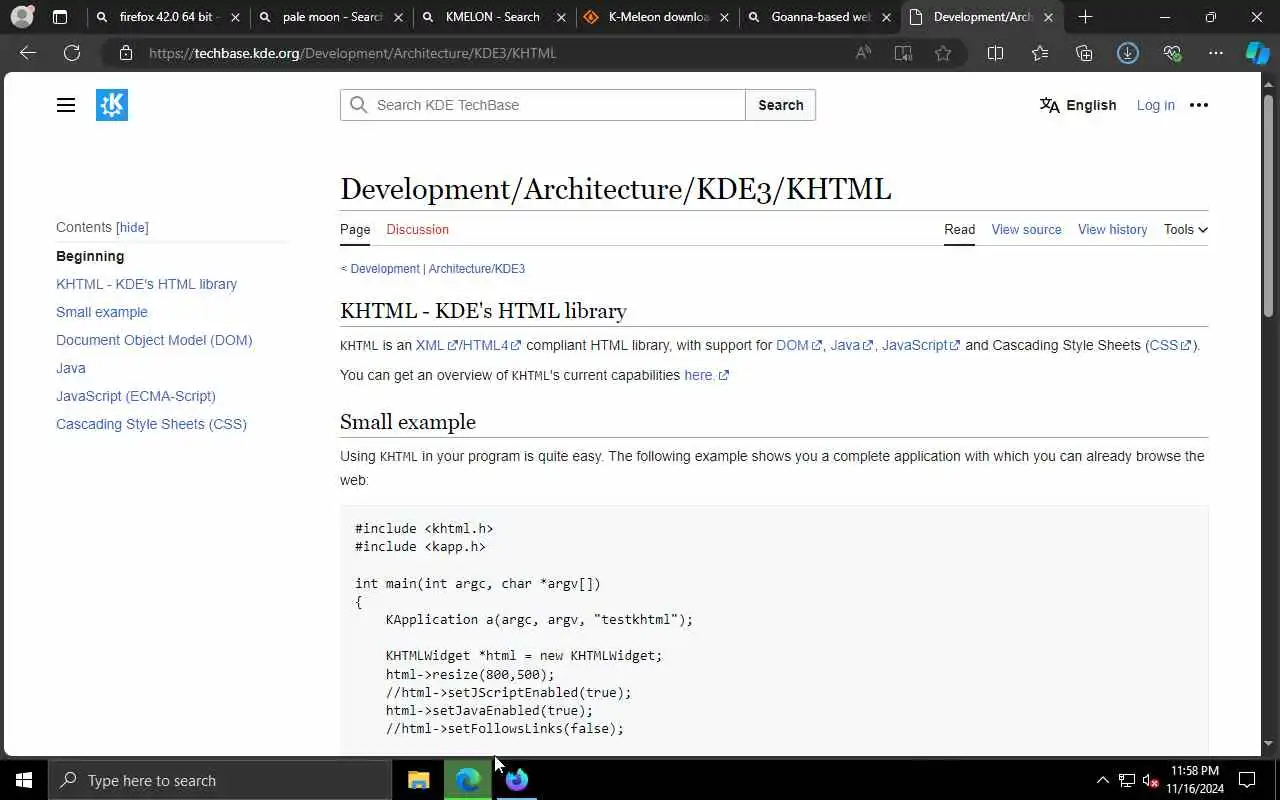The width and height of the screenshot is (1280, 800).
Task: Open the JavaScript external link
Action: [920, 345]
